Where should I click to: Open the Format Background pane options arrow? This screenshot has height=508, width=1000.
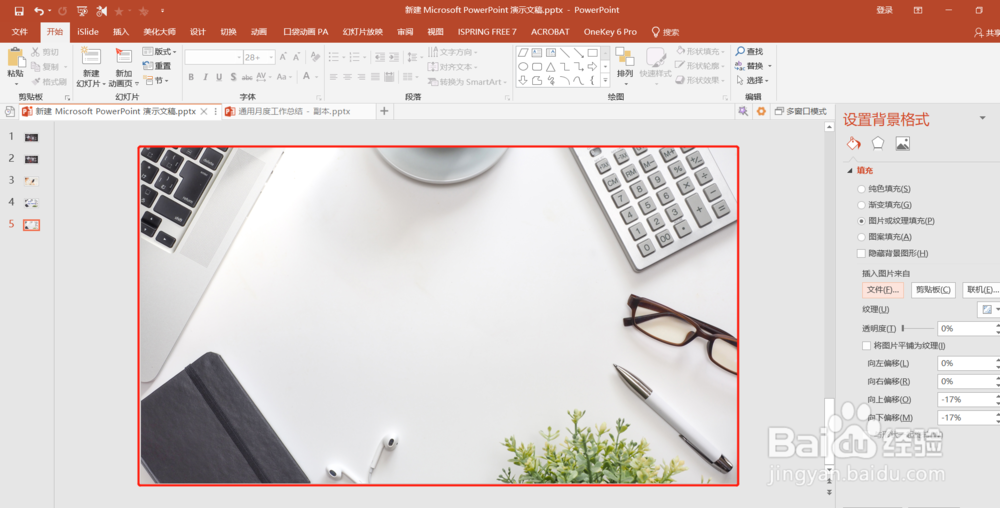pyautogui.click(x=982, y=118)
